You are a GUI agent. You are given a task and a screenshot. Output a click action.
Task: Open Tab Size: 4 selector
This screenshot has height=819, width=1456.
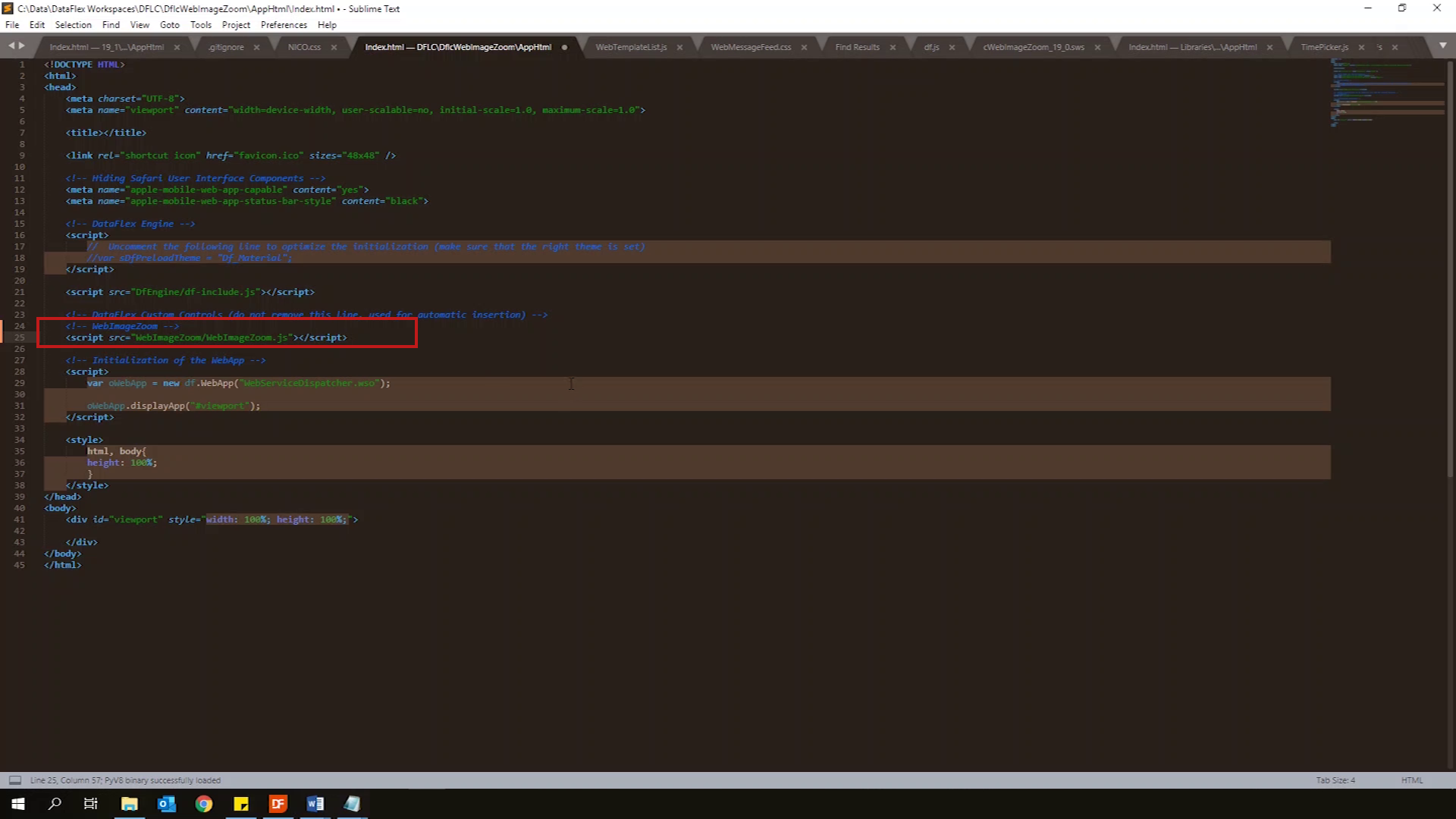tap(1335, 780)
